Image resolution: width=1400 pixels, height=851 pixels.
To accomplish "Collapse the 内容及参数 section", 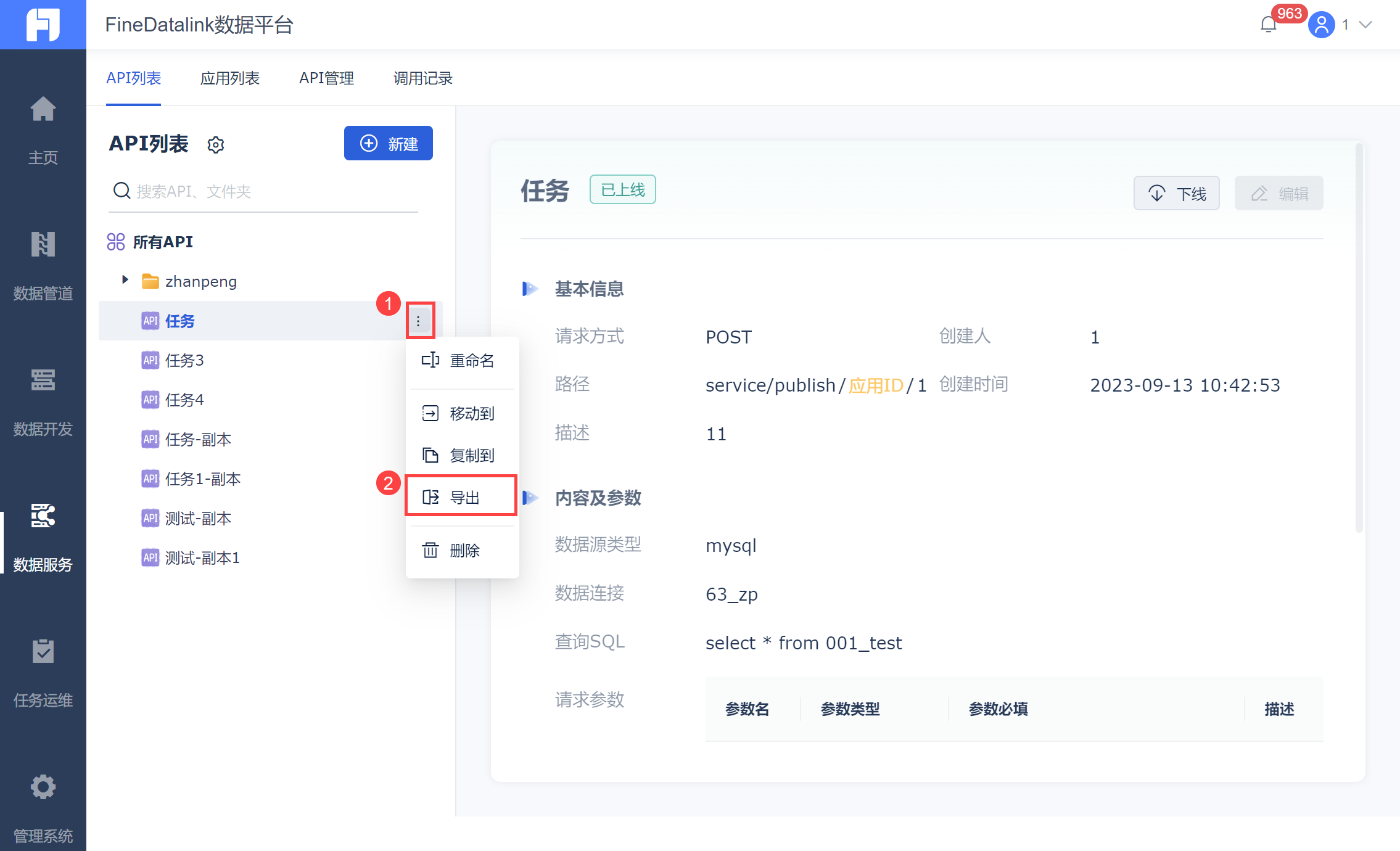I will 530,498.
